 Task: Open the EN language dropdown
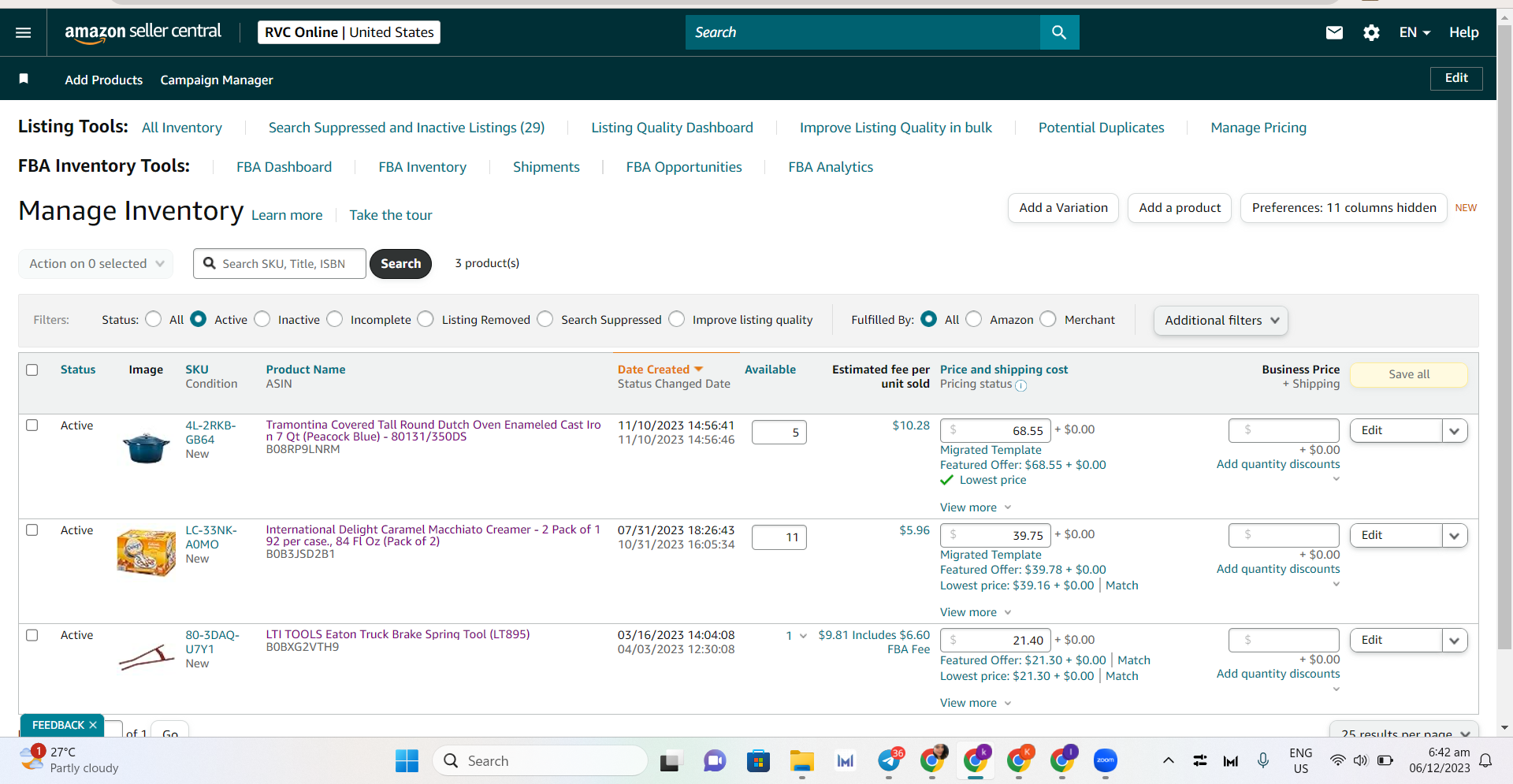(x=1414, y=32)
